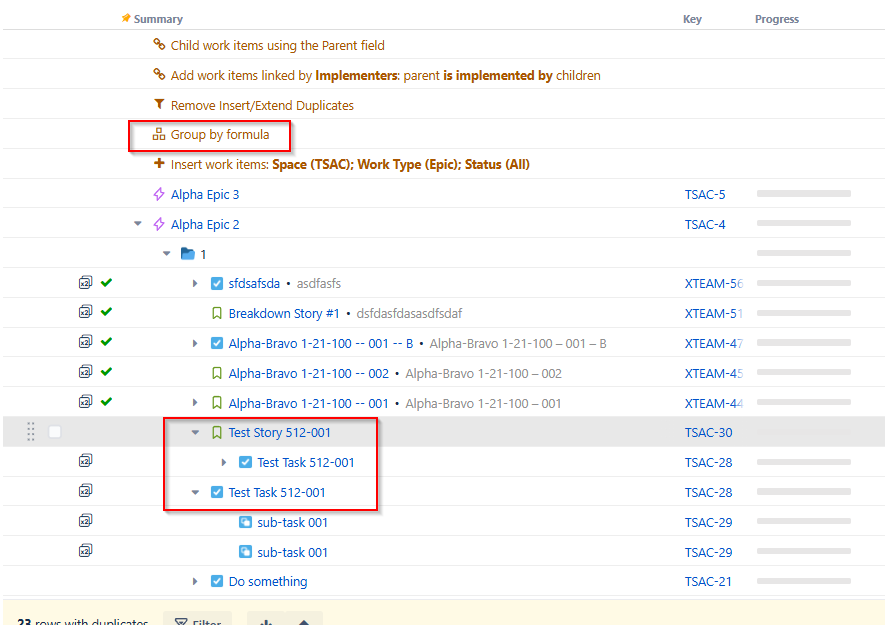The width and height of the screenshot is (885, 625).
Task: Expand the XTEAM-44 Alpha-Bravo 001 story row
Action: click(x=195, y=403)
